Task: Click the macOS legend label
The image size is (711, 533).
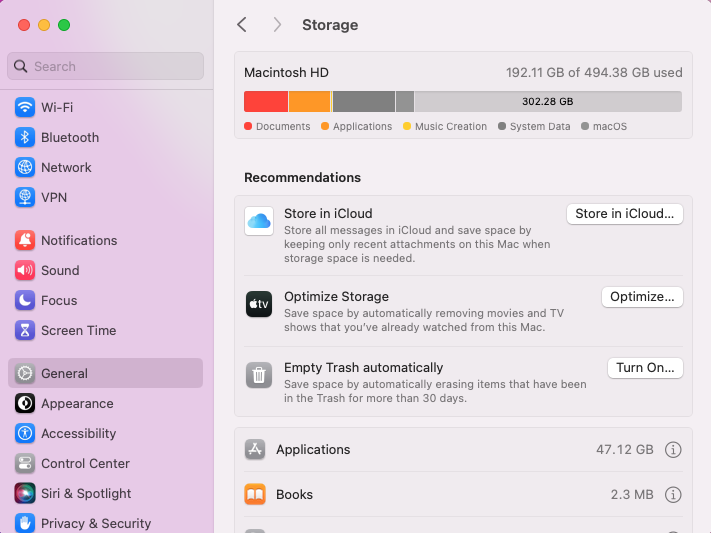Action: click(610, 127)
